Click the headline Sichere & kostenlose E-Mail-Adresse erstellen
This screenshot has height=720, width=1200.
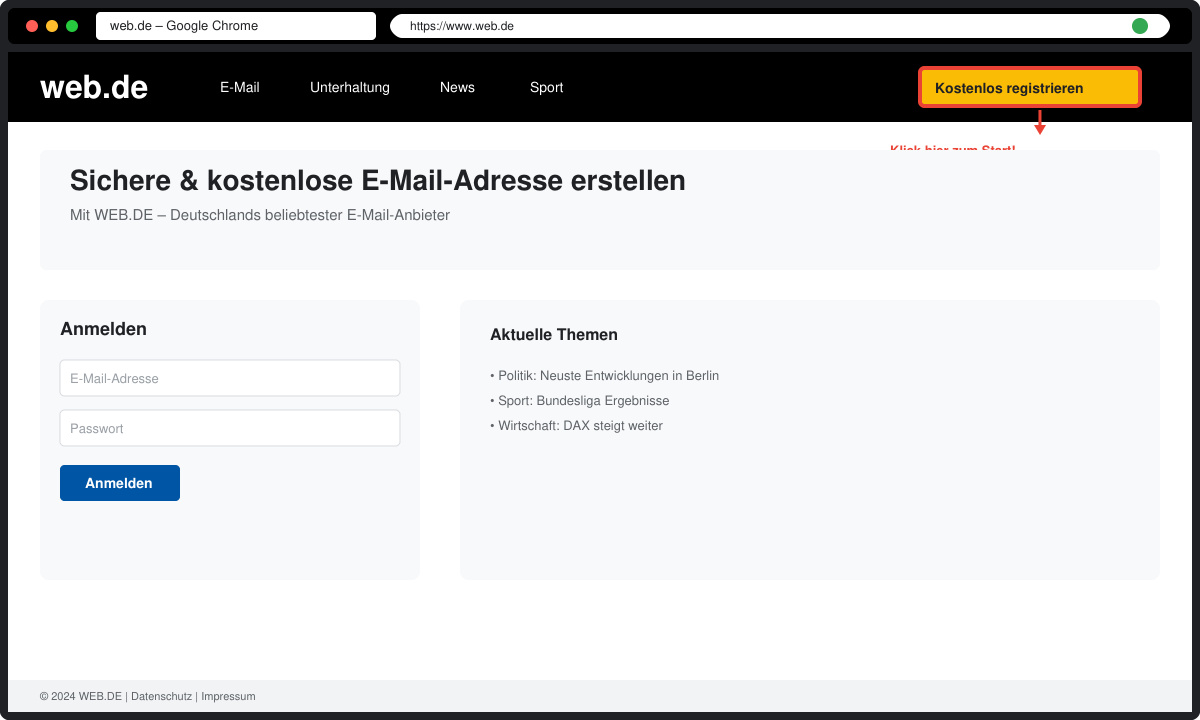[x=378, y=181]
